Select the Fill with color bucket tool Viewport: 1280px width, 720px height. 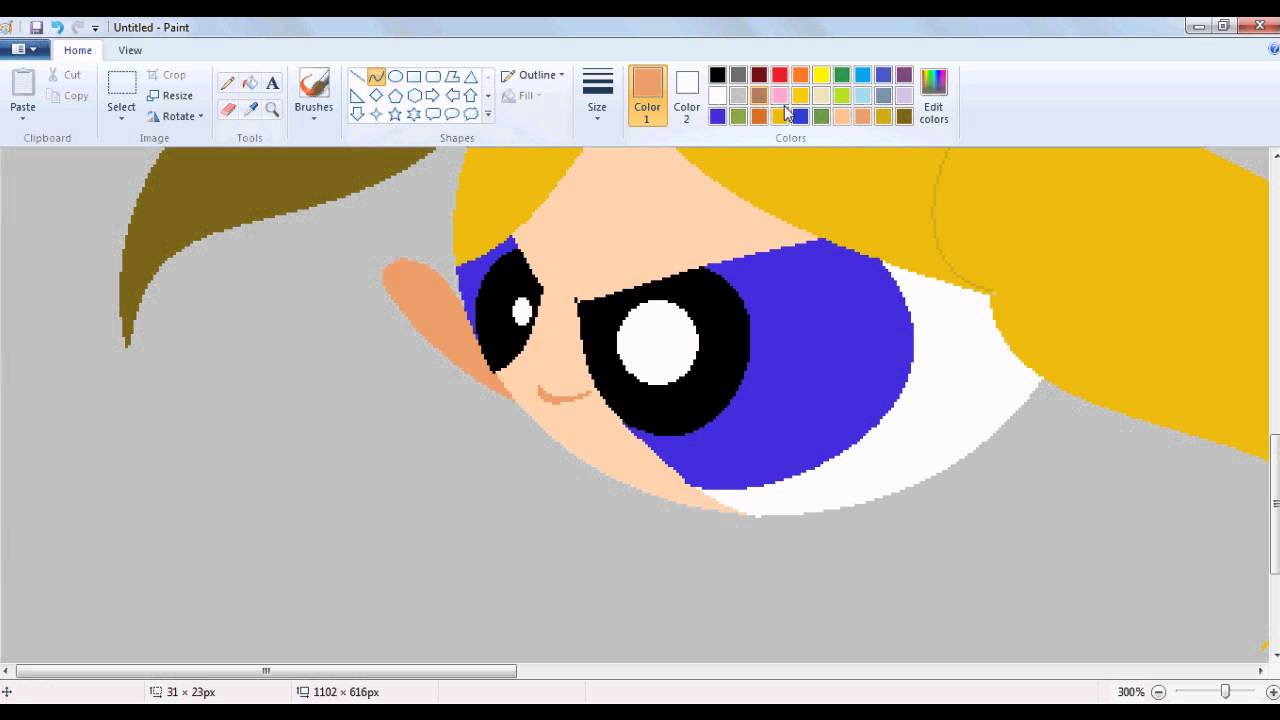click(x=250, y=84)
